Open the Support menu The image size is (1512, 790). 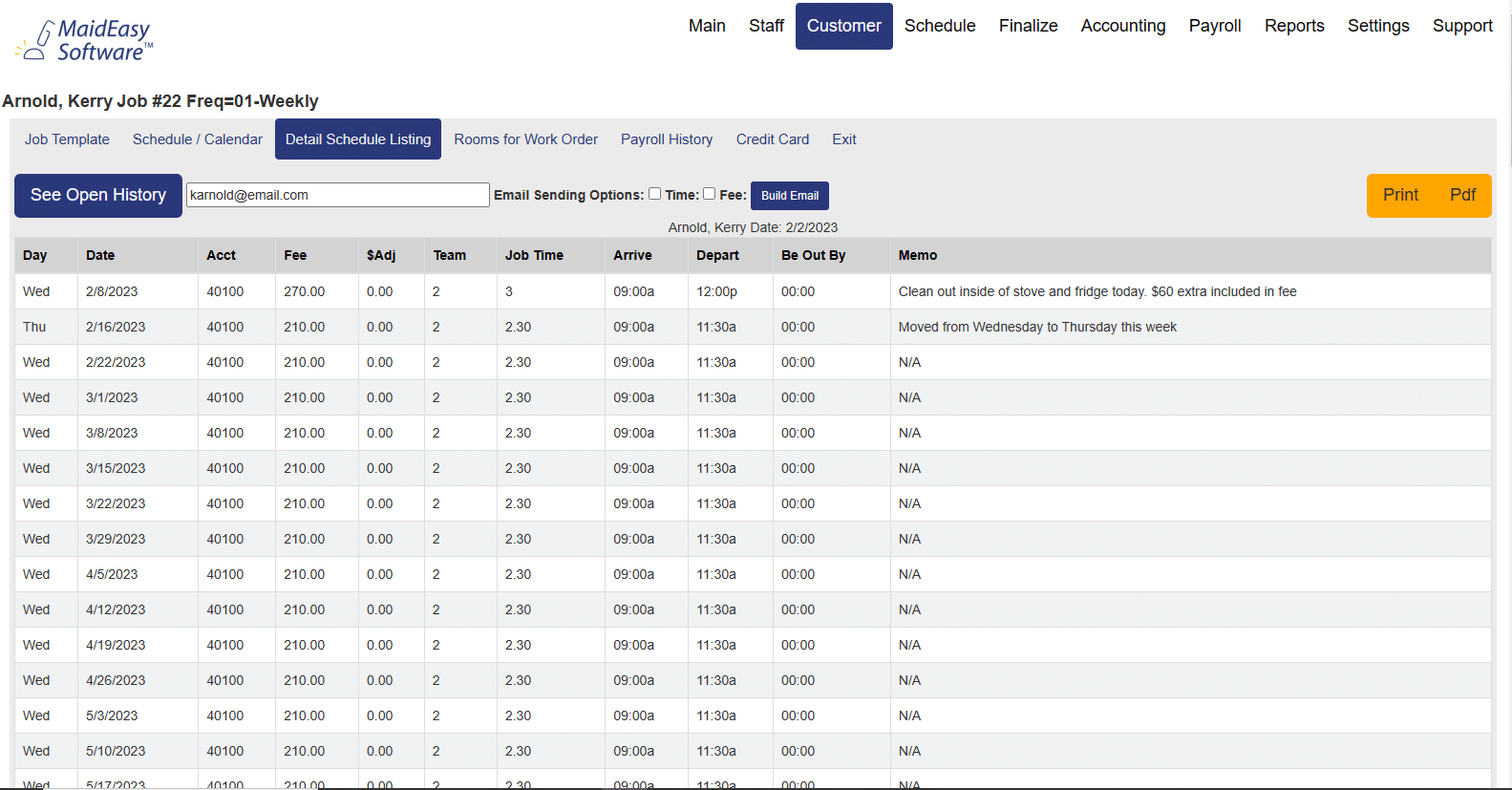point(1462,26)
